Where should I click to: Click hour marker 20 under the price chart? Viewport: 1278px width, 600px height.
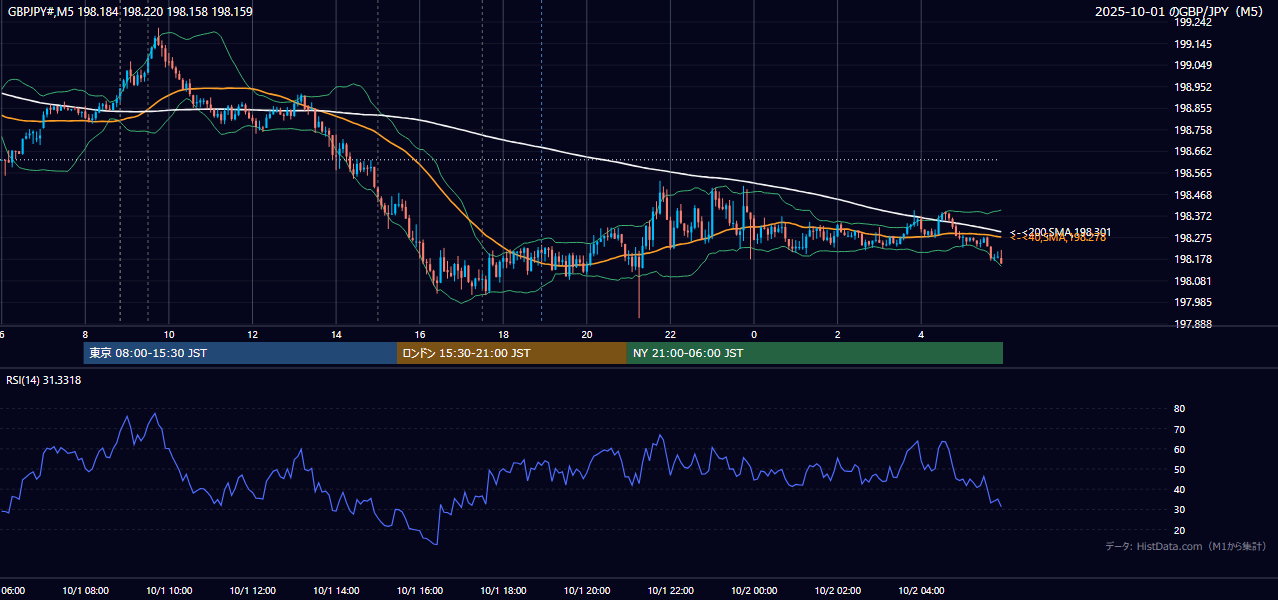coord(587,334)
